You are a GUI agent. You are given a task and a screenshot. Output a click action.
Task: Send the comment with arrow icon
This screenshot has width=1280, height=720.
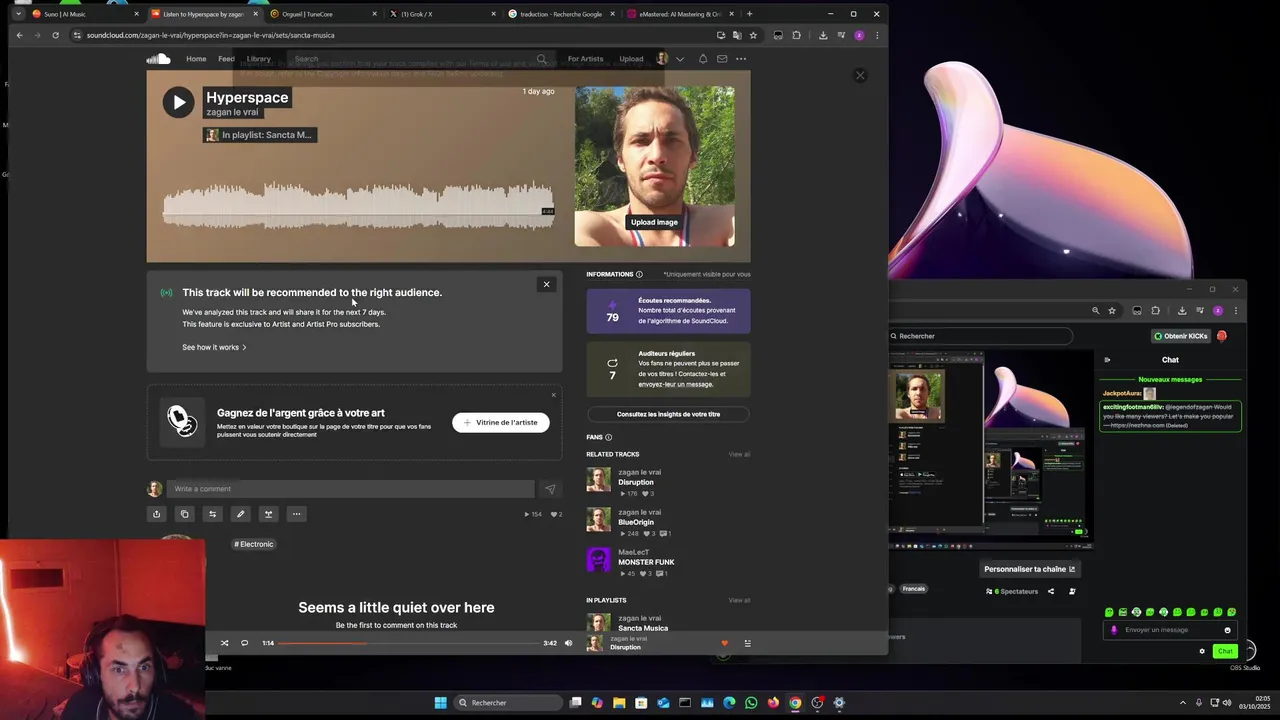pyautogui.click(x=550, y=489)
